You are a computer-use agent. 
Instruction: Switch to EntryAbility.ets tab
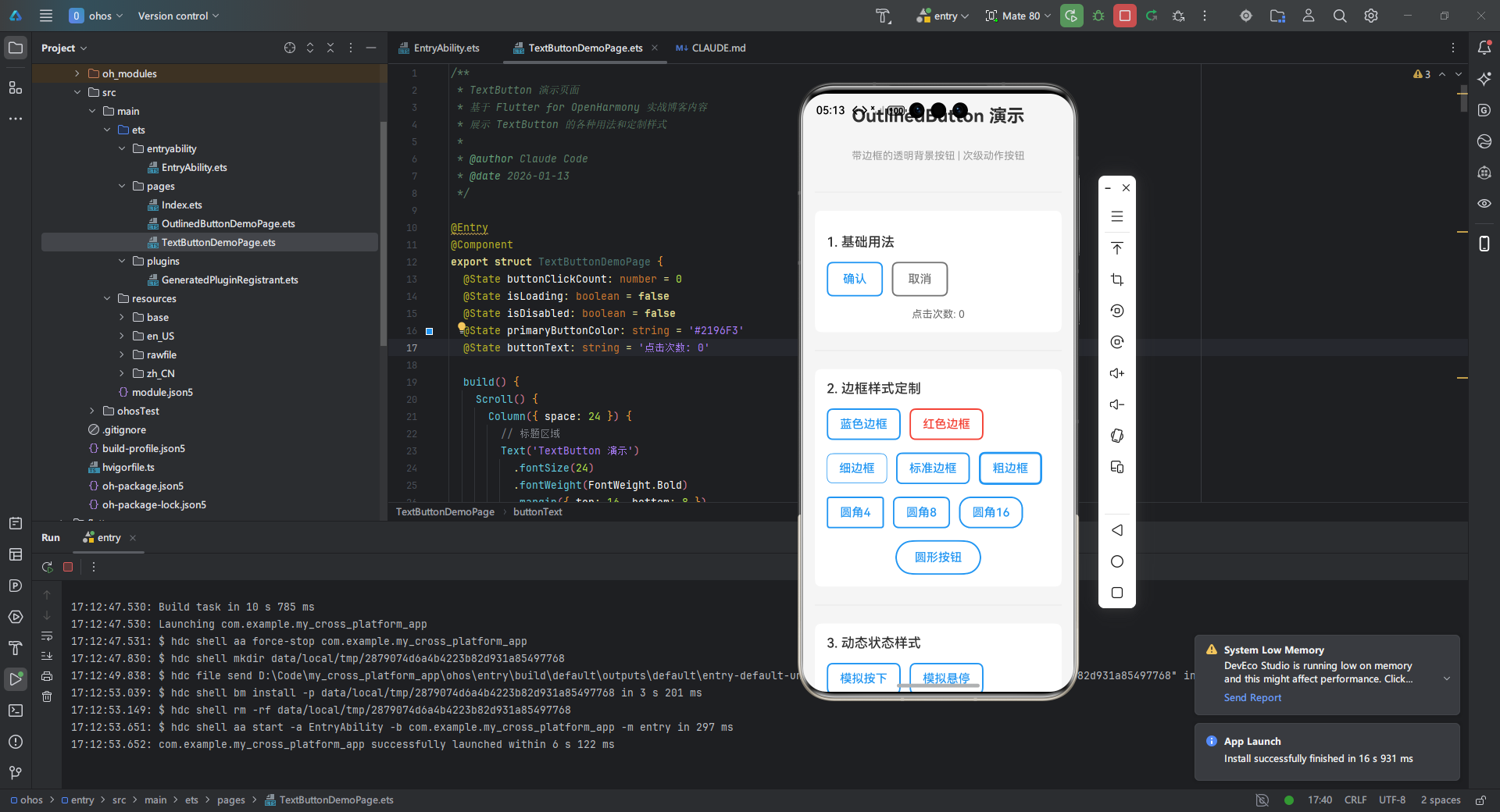(439, 48)
